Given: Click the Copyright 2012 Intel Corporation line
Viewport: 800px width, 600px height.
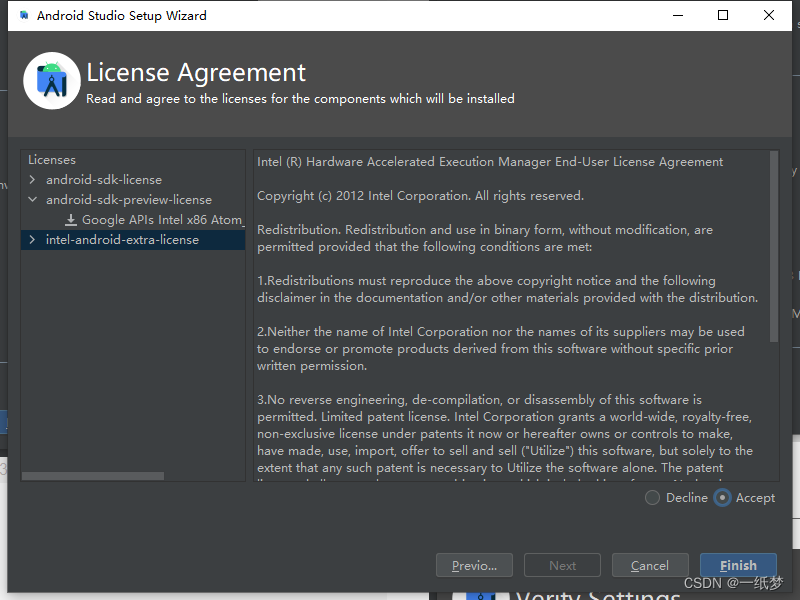Looking at the screenshot, I should [x=420, y=196].
